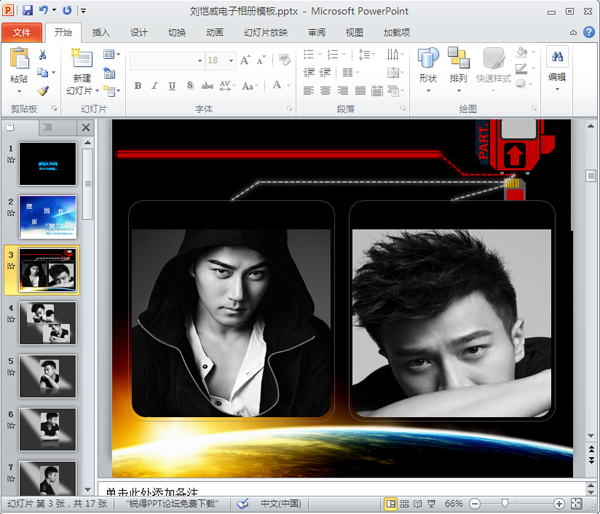Click the Numbering list icon

pyautogui.click(x=333, y=54)
